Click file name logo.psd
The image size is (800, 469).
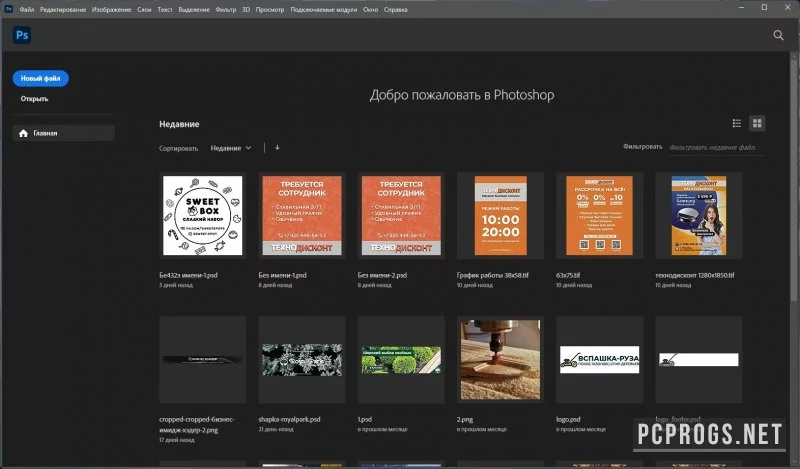tap(568, 419)
